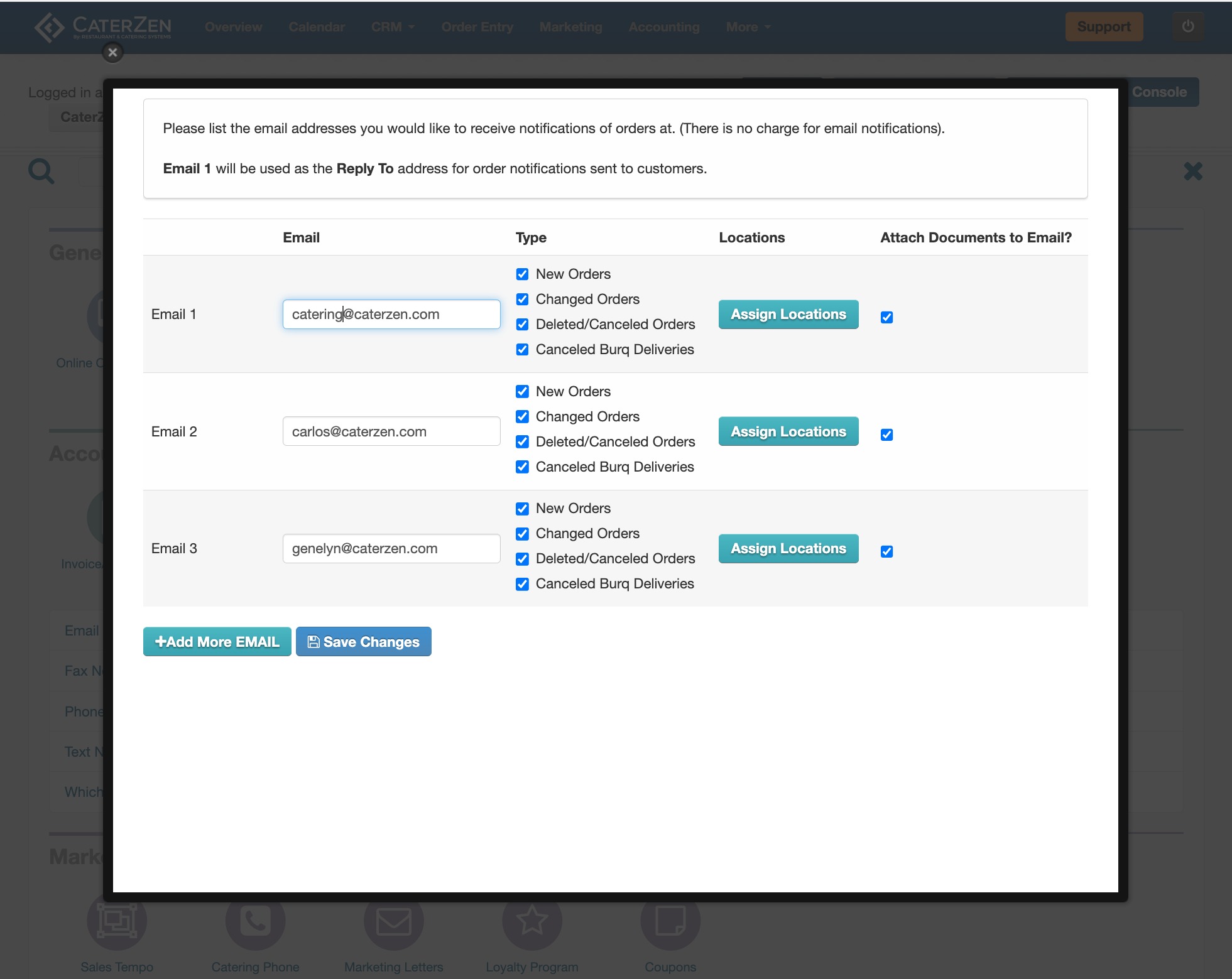Viewport: 1232px width, 979px height.
Task: Expand the CRM dropdown menu
Action: (x=393, y=27)
